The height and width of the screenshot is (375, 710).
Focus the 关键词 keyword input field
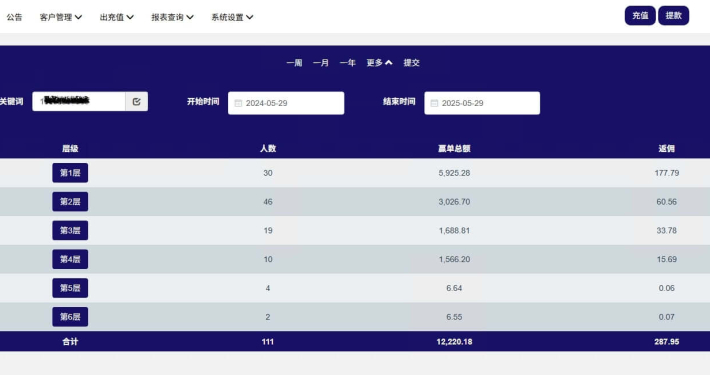click(x=79, y=101)
